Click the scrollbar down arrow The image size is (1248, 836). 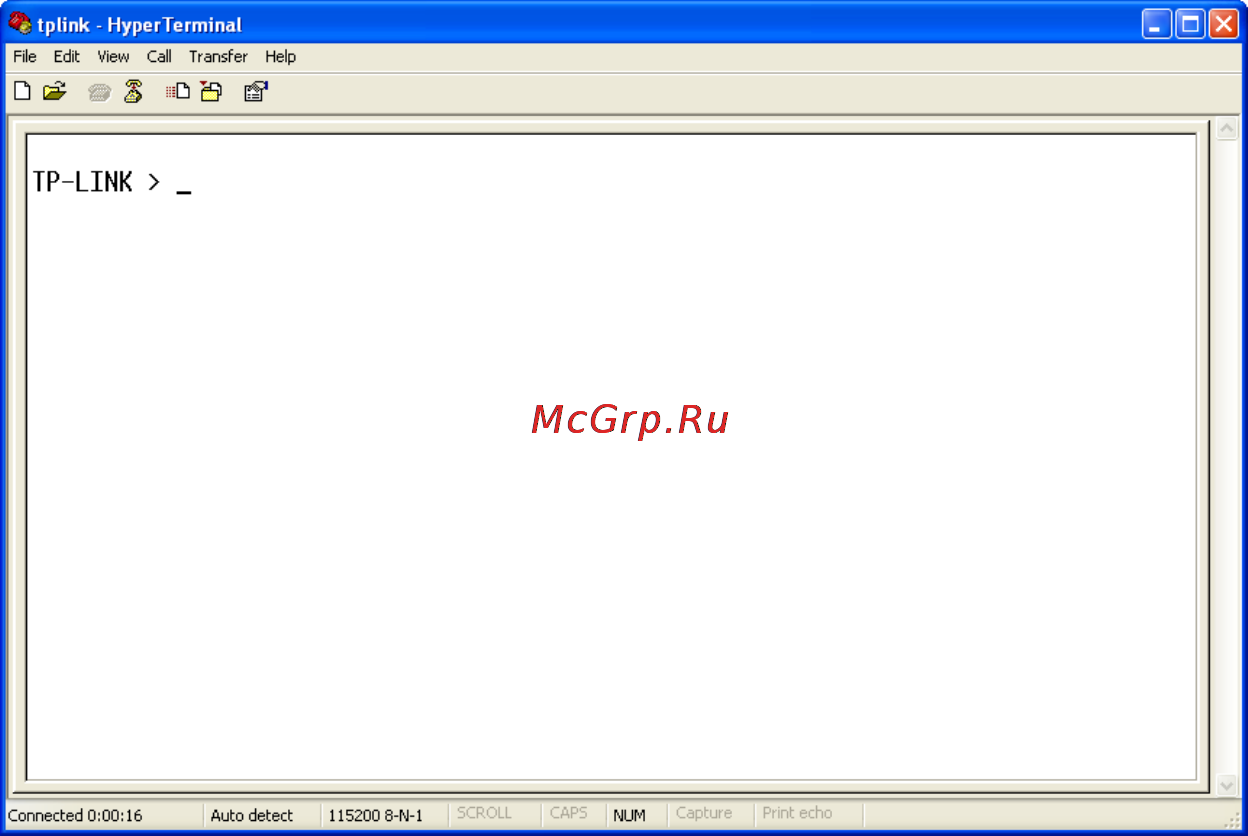click(1227, 785)
